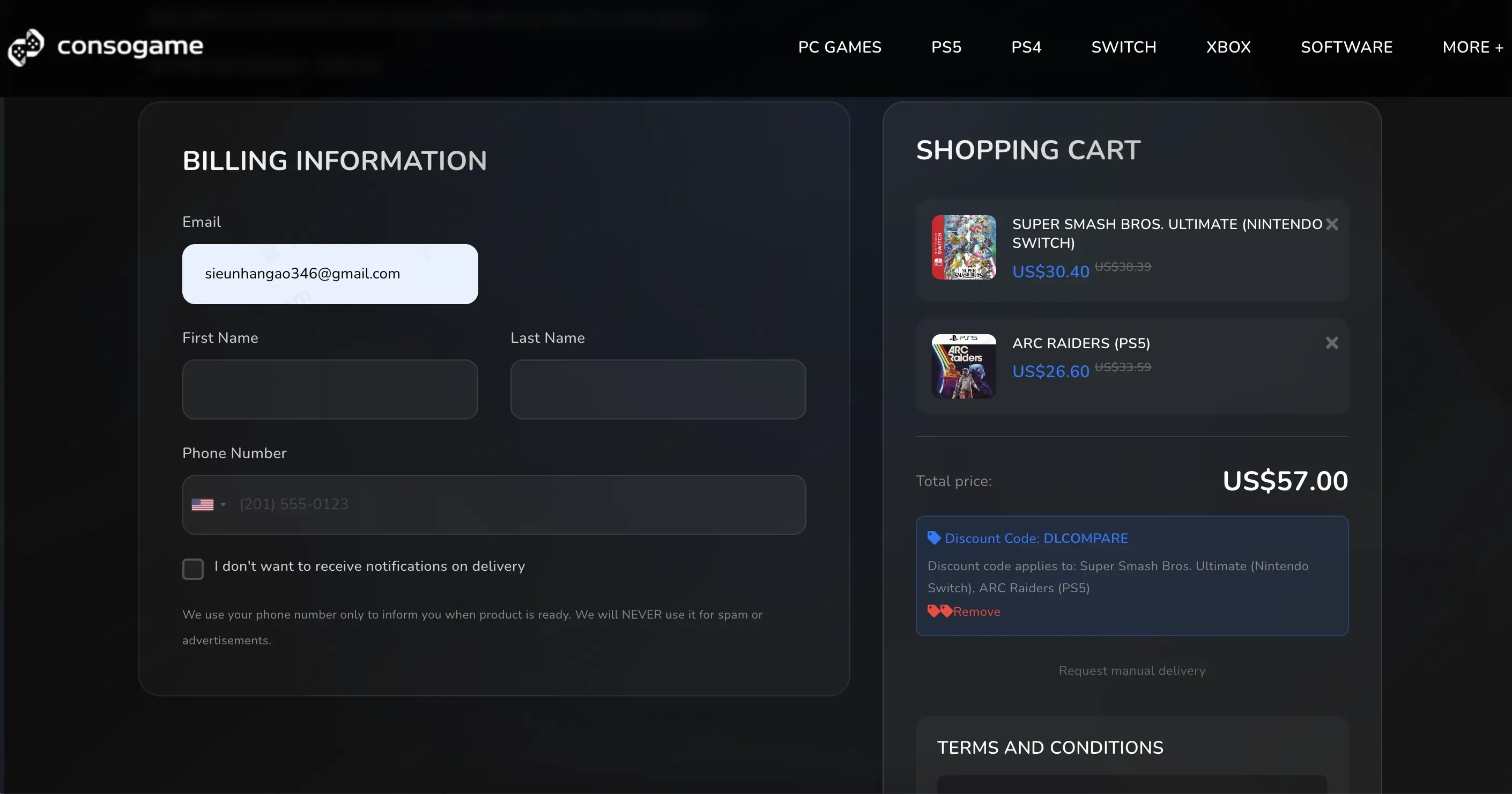1512x794 pixels.
Task: Click Discount Code: DLCOMPARE text
Action: point(1036,538)
